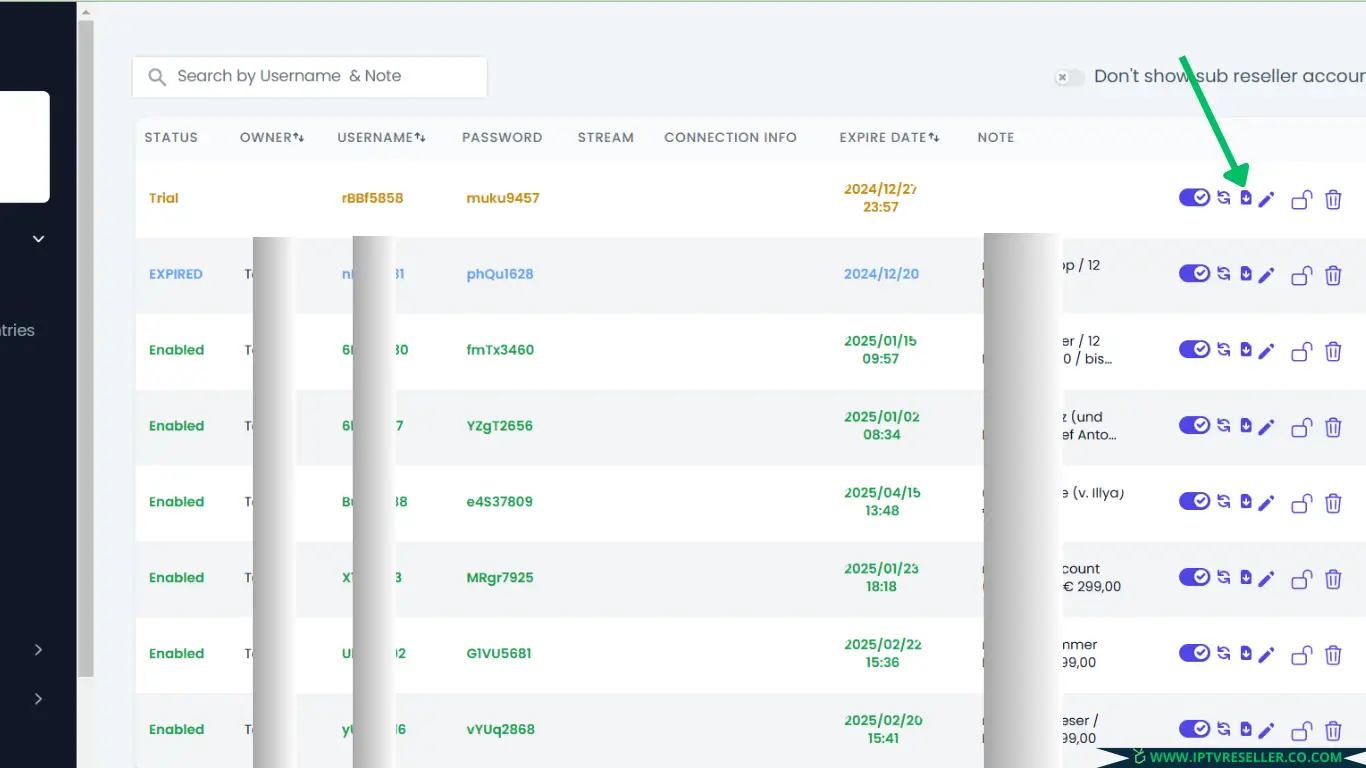Toggle enable switch in fmTx3460 row

pyautogui.click(x=1194, y=350)
